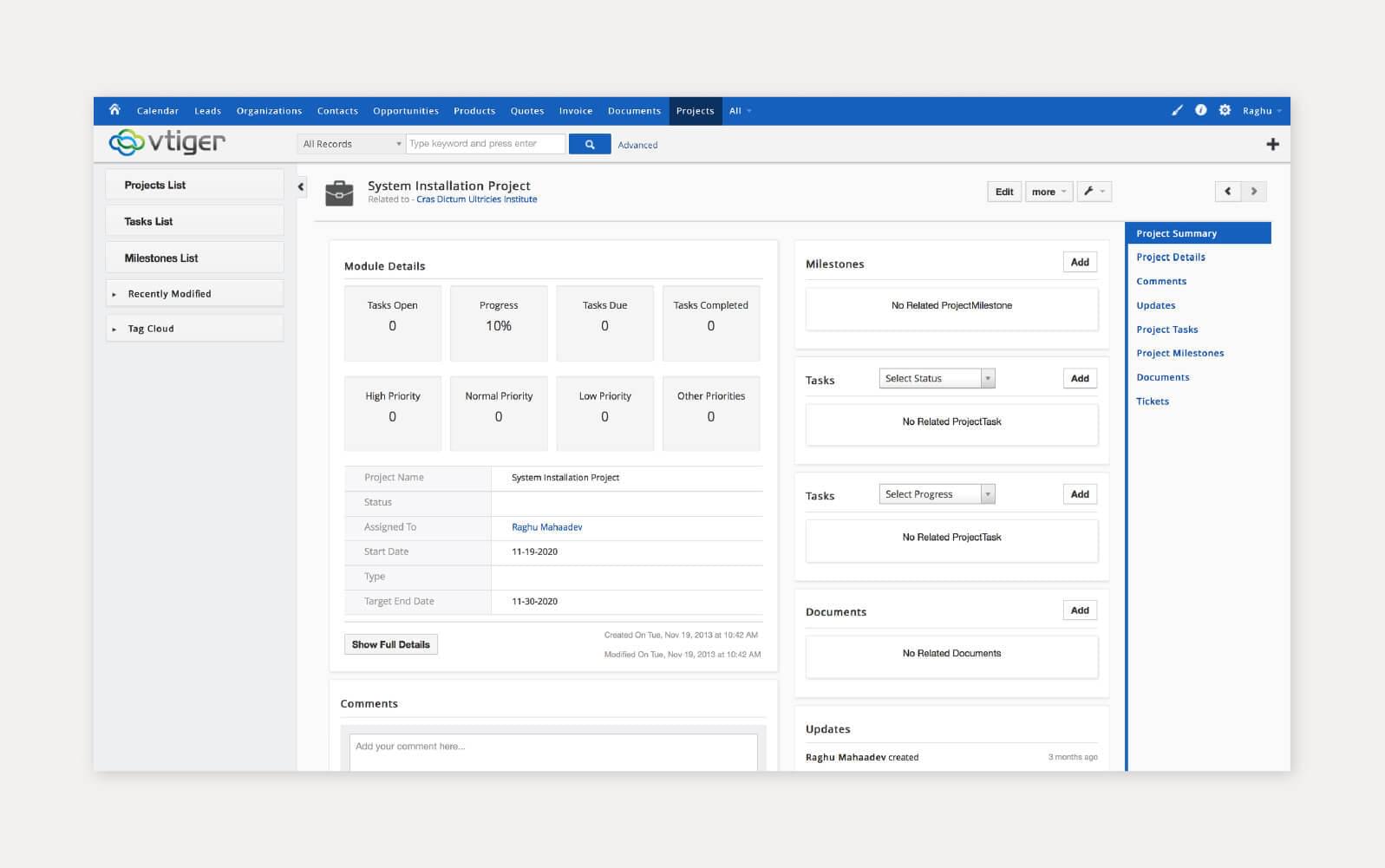Open Cras Dictum Ultricies Institute link
The height and width of the screenshot is (868, 1385).
(476, 199)
